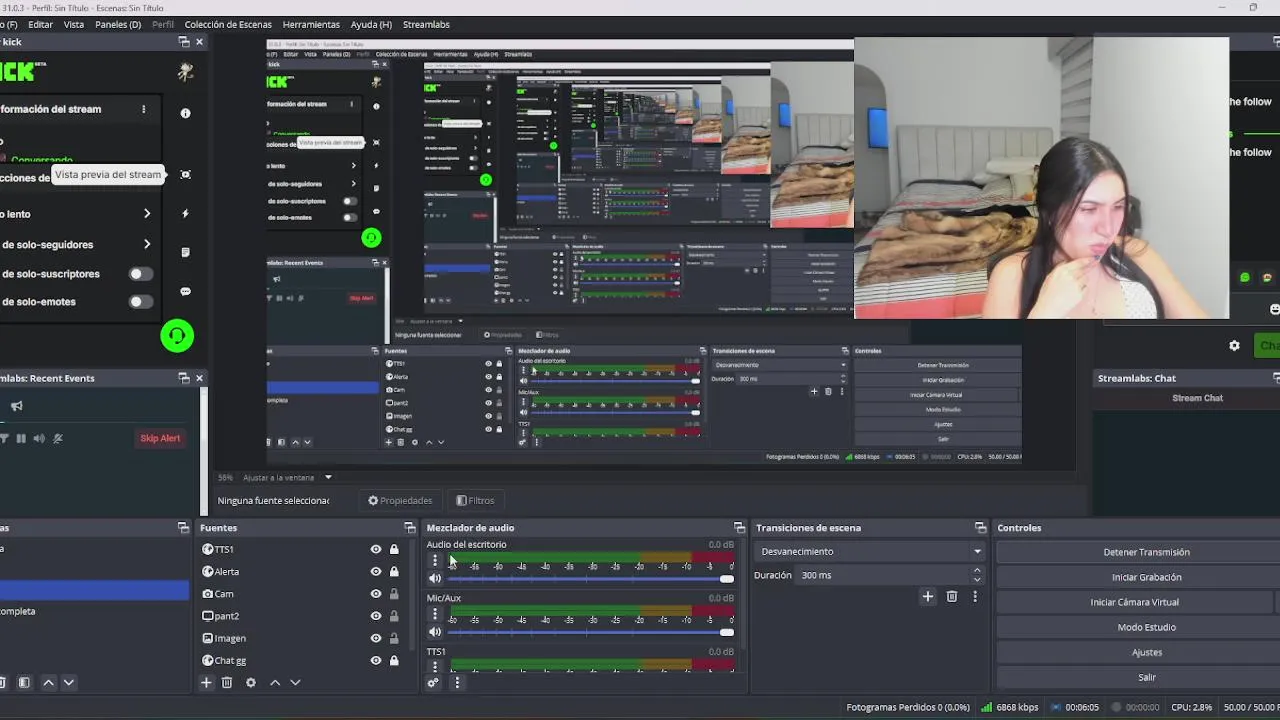The image size is (1280, 720).
Task: Open the Kick info icon
Action: click(x=185, y=113)
